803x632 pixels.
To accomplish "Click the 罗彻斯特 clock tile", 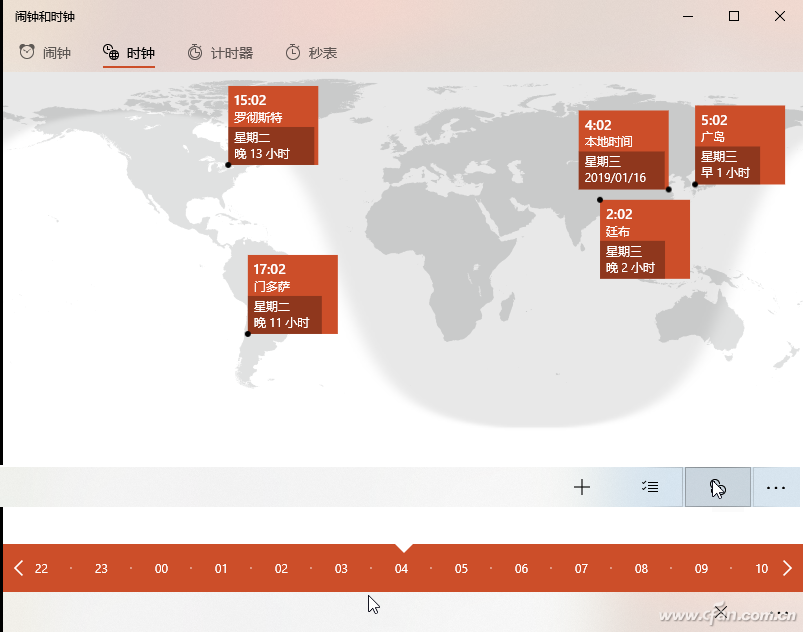I will [273, 125].
